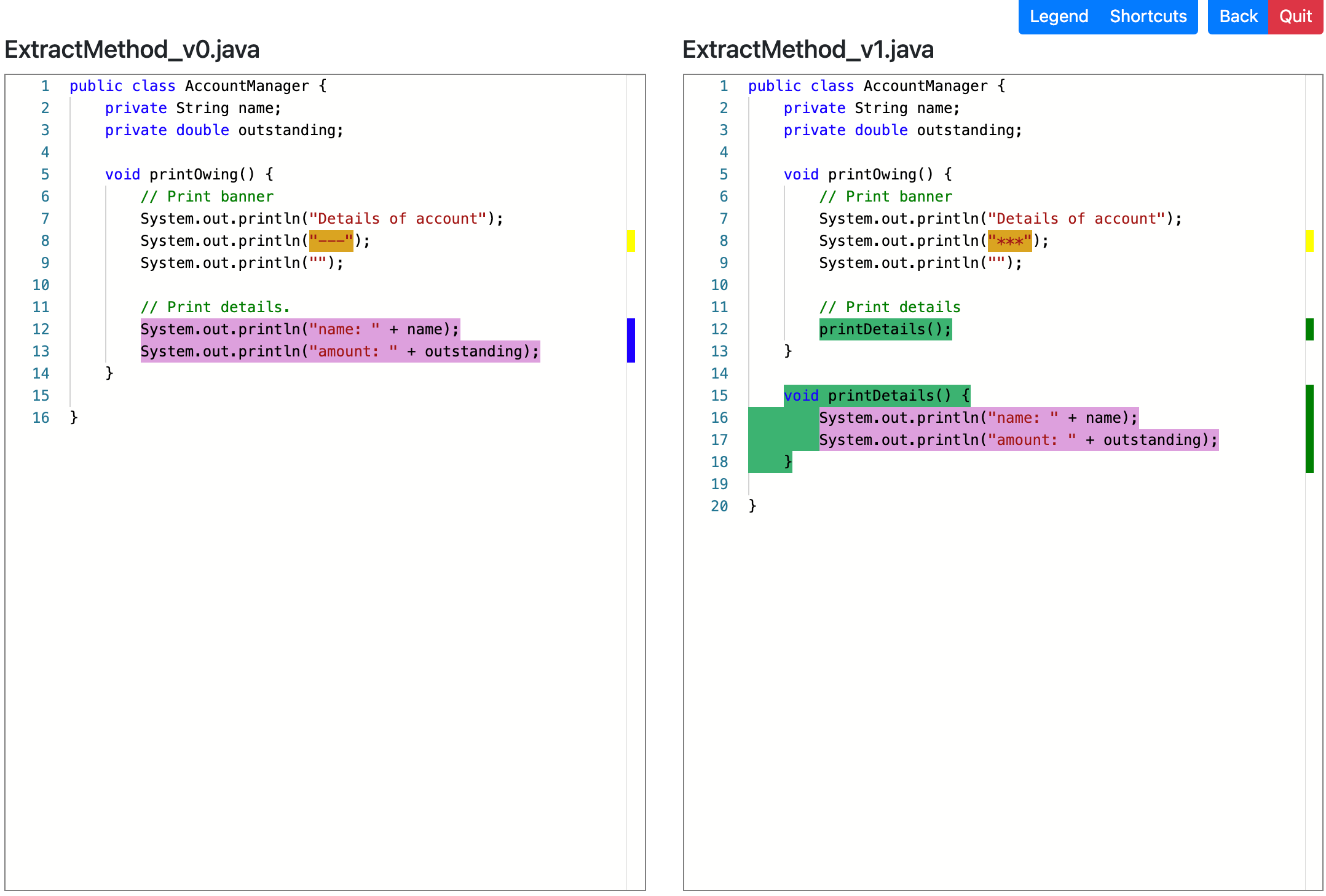1326x896 pixels.
Task: Click tall green minimap marker in right pane
Action: click(1309, 428)
